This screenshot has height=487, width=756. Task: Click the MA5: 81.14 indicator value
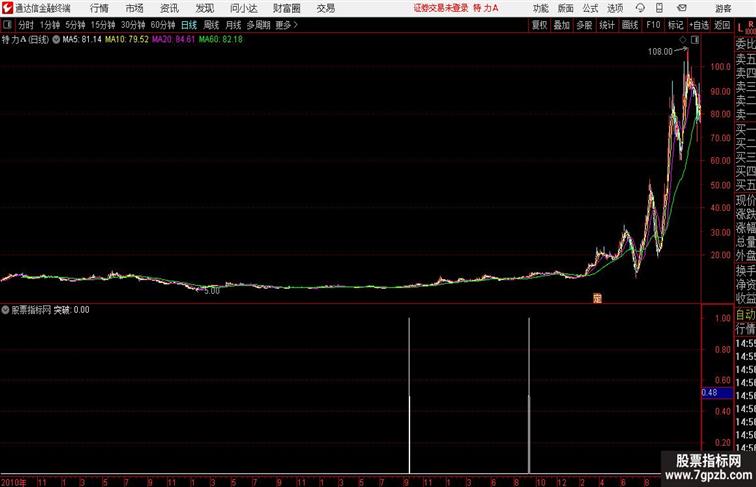[82, 40]
